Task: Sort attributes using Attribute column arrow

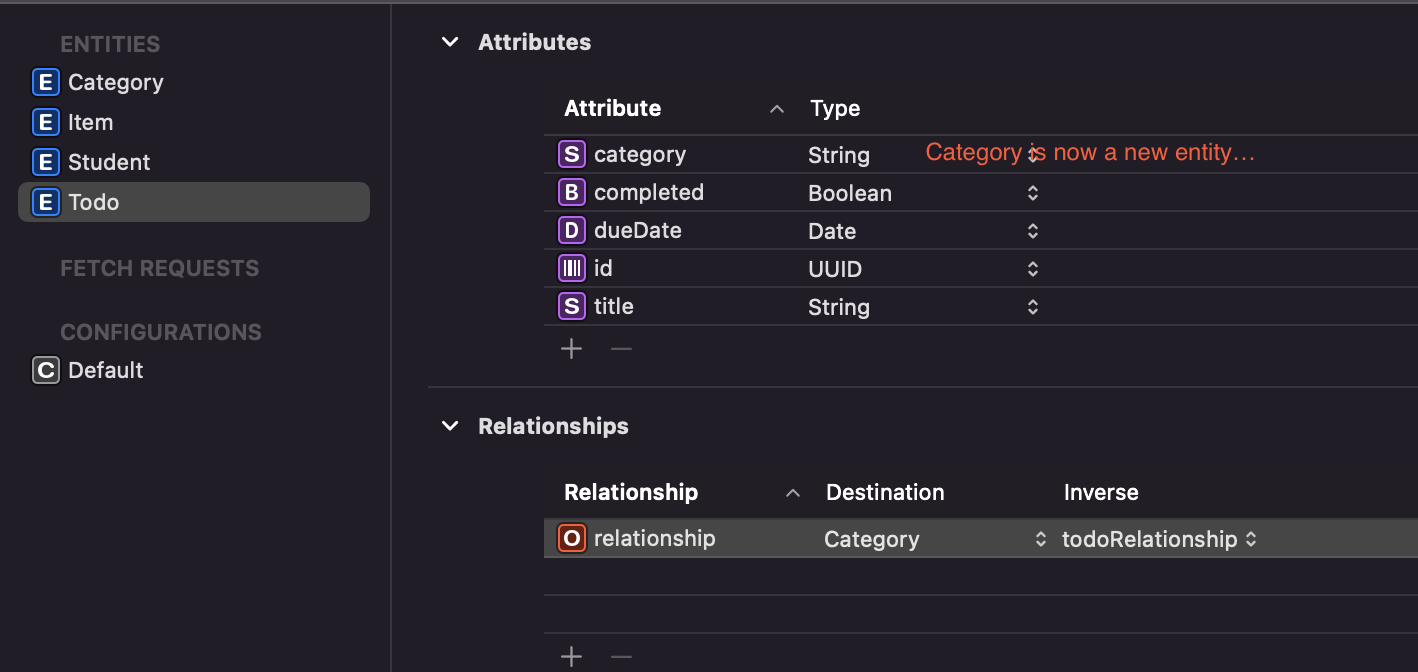Action: (776, 109)
